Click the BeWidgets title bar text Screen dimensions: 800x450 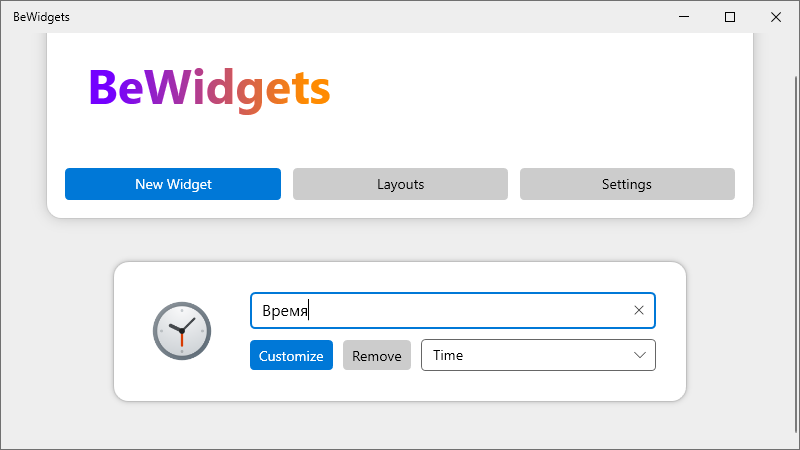pos(41,17)
